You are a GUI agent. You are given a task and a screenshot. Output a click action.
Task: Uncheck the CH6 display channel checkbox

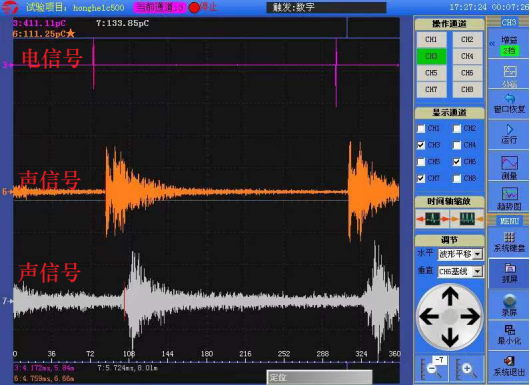click(457, 162)
